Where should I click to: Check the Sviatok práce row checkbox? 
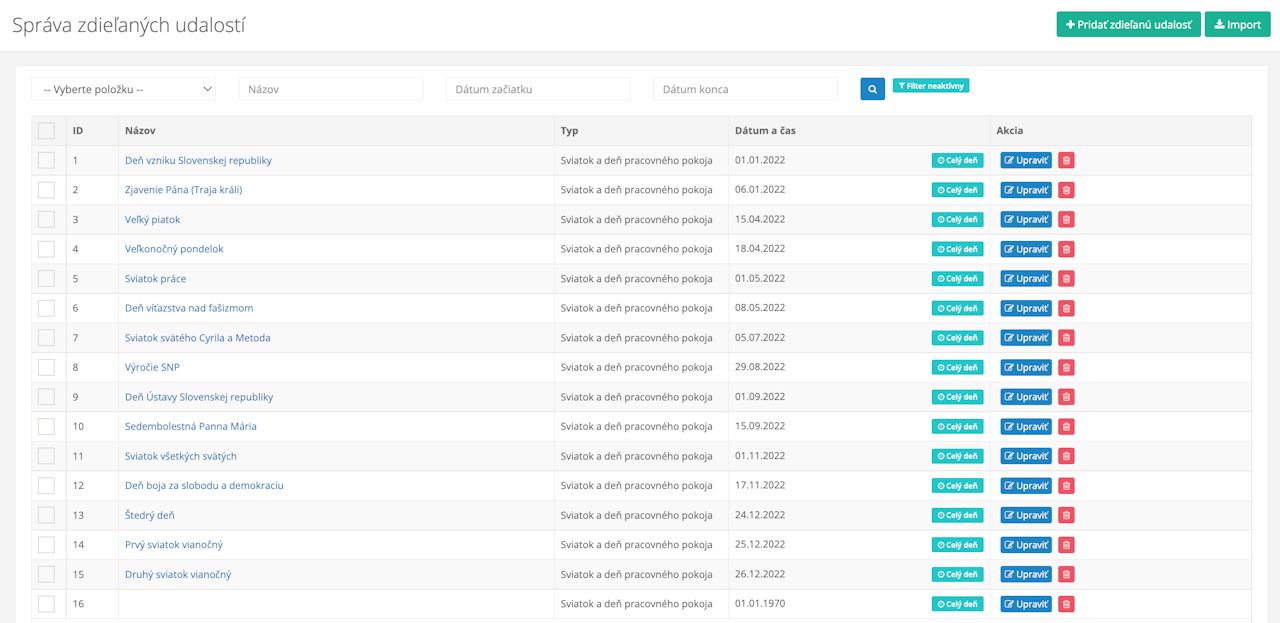click(46, 279)
